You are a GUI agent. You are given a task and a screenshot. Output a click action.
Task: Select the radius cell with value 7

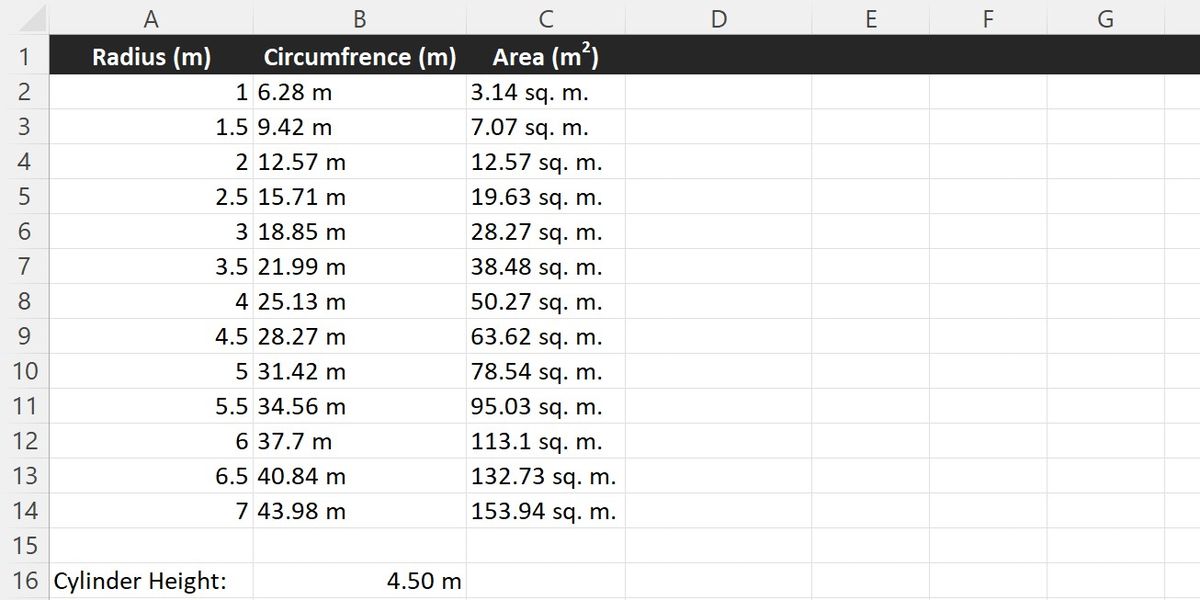[151, 511]
